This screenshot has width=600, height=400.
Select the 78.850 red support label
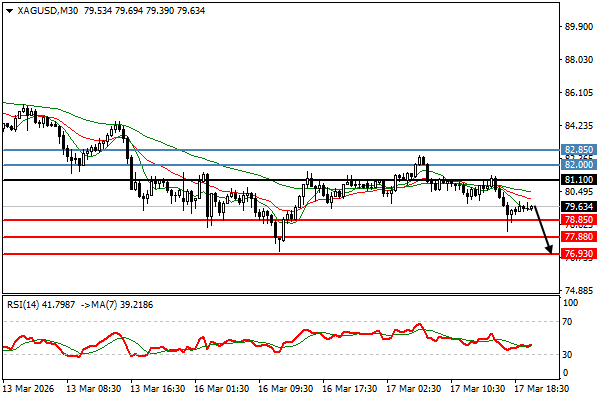click(579, 219)
